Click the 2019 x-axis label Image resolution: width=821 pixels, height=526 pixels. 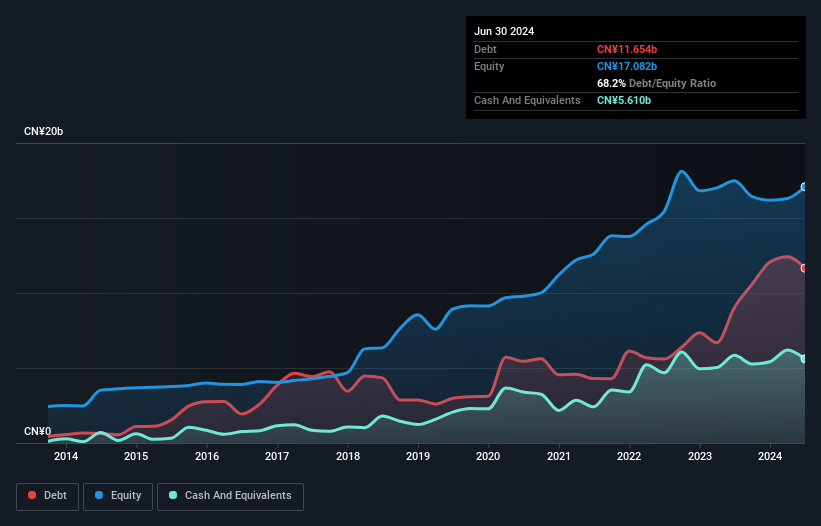418,456
